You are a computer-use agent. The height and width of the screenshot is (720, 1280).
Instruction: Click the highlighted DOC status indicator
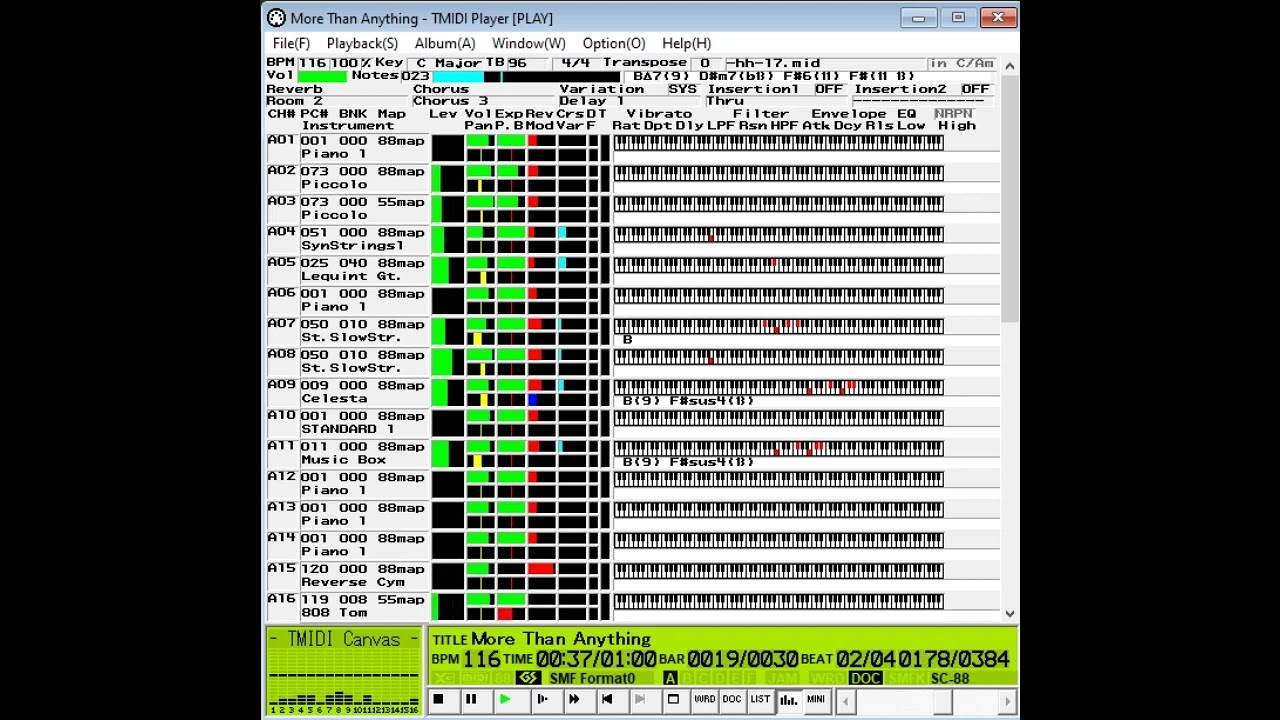click(x=865, y=679)
